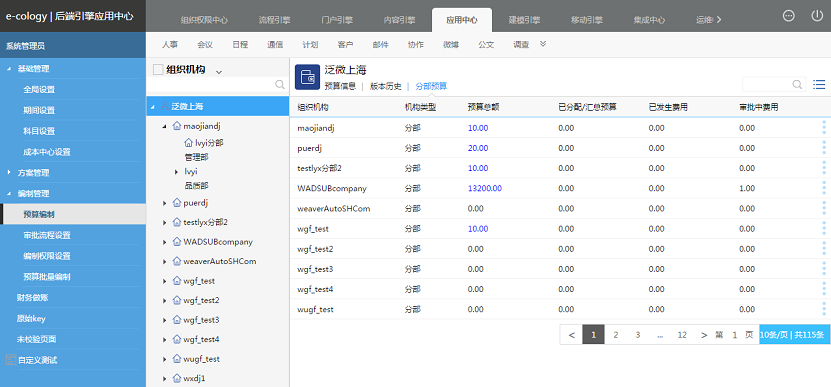Click the power logout icon

pos(817,16)
